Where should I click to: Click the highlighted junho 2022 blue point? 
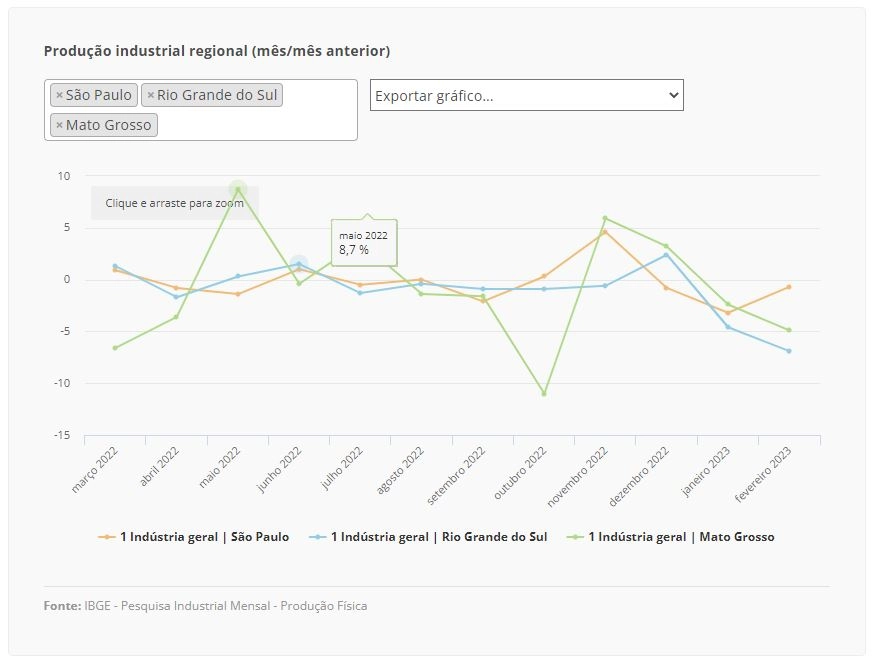point(299,264)
